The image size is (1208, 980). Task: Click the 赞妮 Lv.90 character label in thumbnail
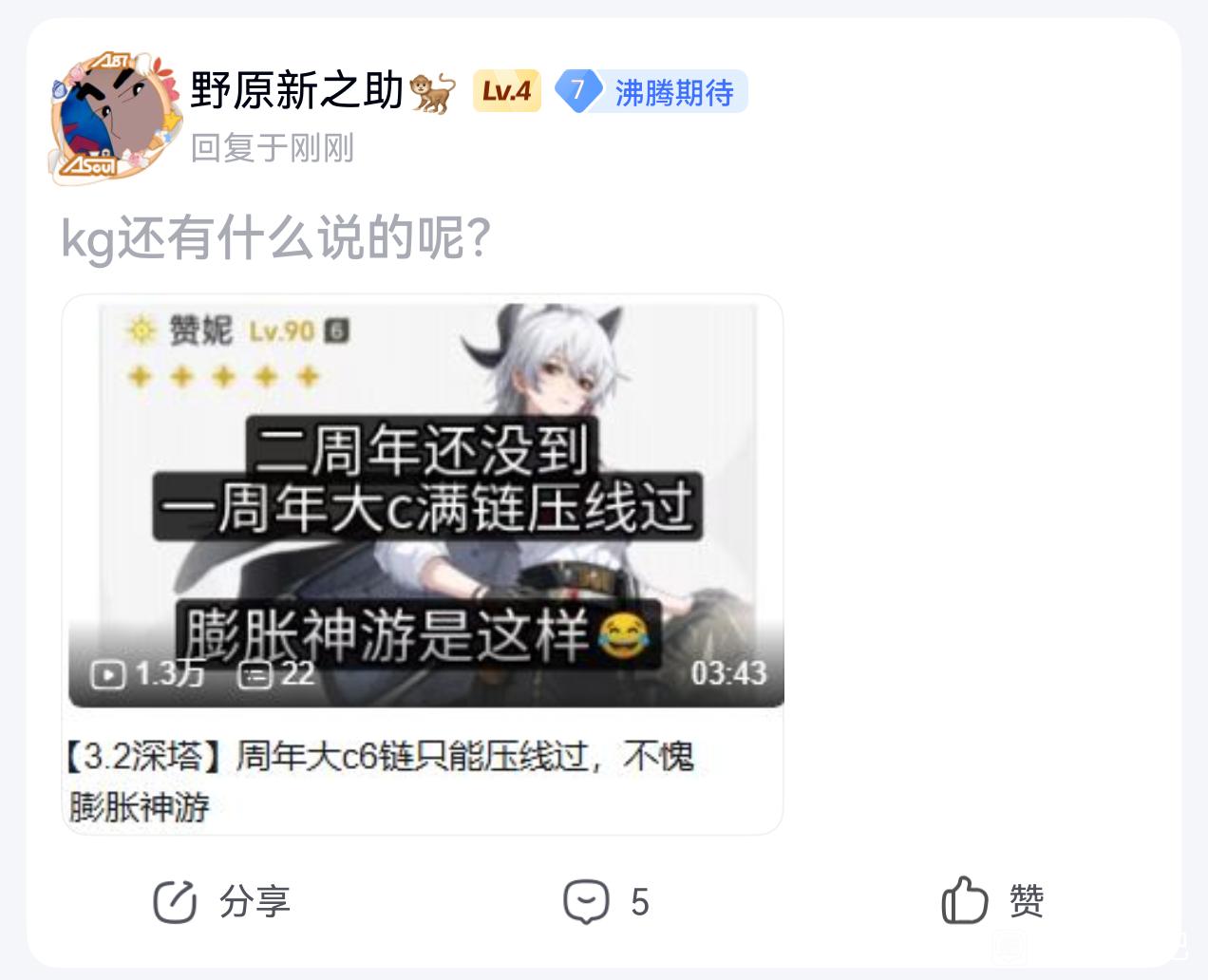237,330
